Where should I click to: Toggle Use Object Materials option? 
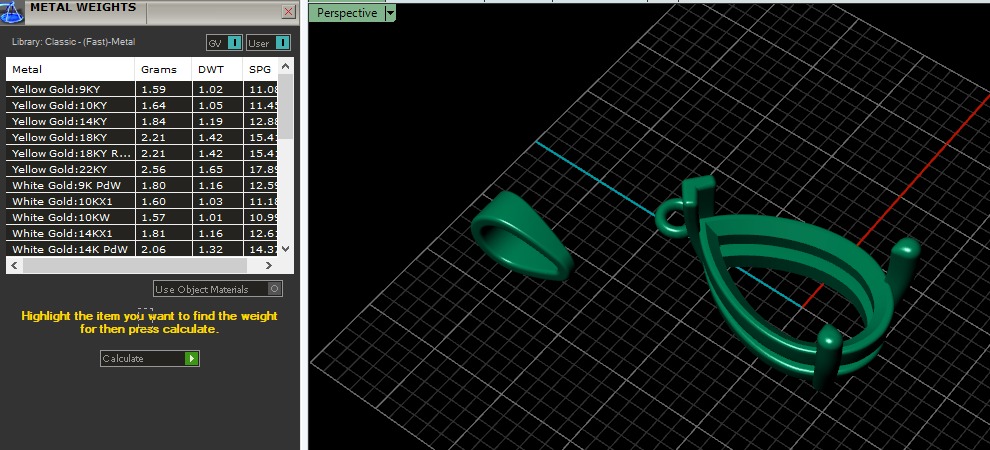click(x=218, y=289)
